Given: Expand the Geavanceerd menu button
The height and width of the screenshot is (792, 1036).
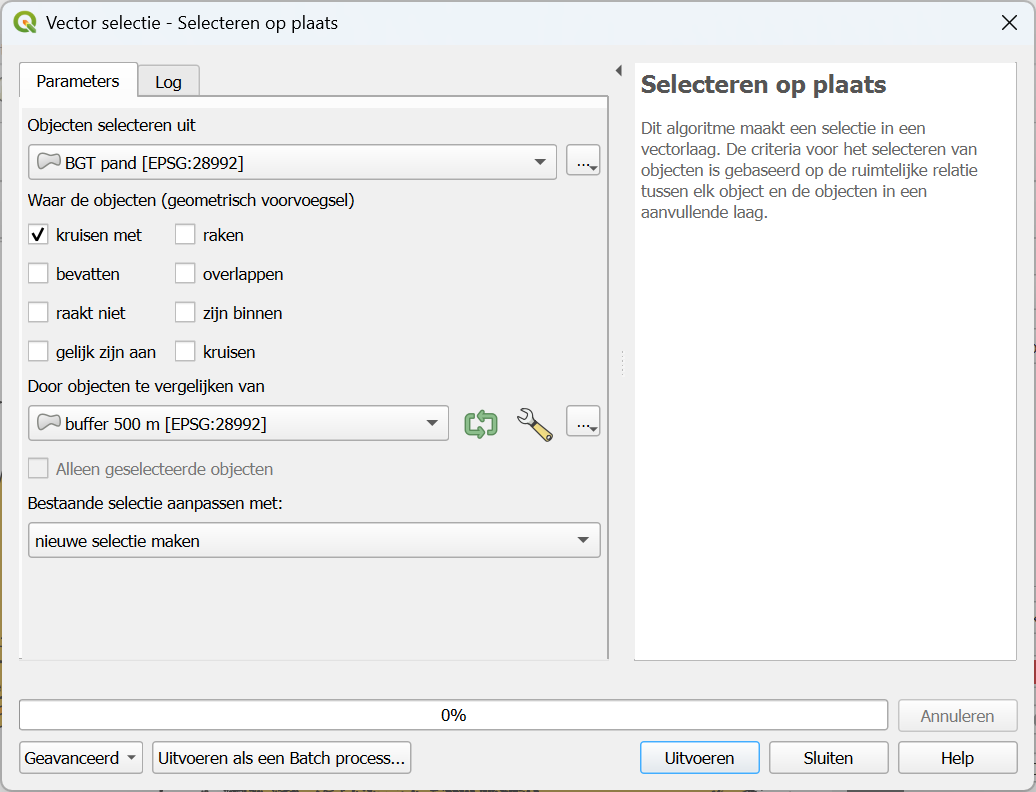Looking at the screenshot, I should tap(80, 758).
